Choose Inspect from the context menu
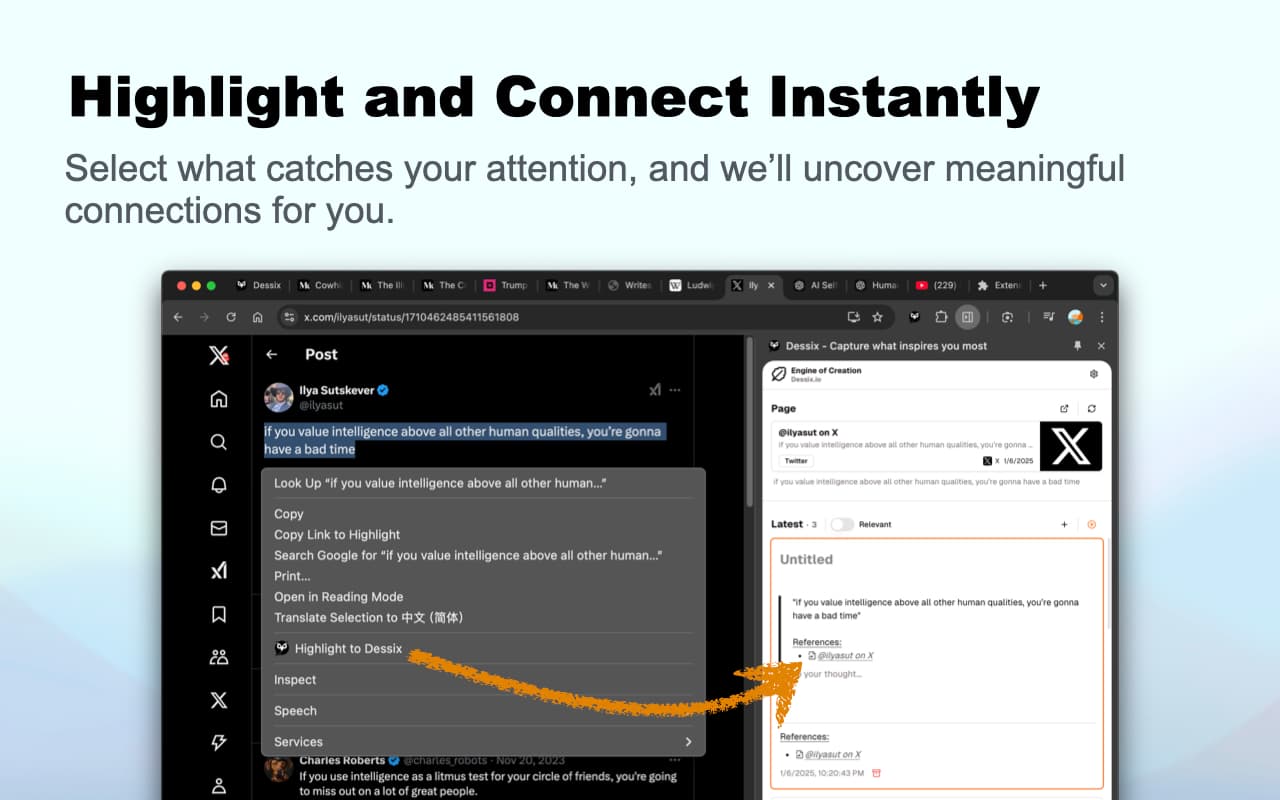Image resolution: width=1280 pixels, height=800 pixels. [x=483, y=680]
